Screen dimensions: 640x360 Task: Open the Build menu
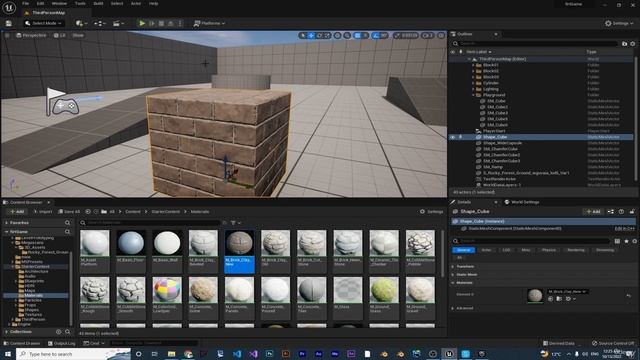(98, 4)
